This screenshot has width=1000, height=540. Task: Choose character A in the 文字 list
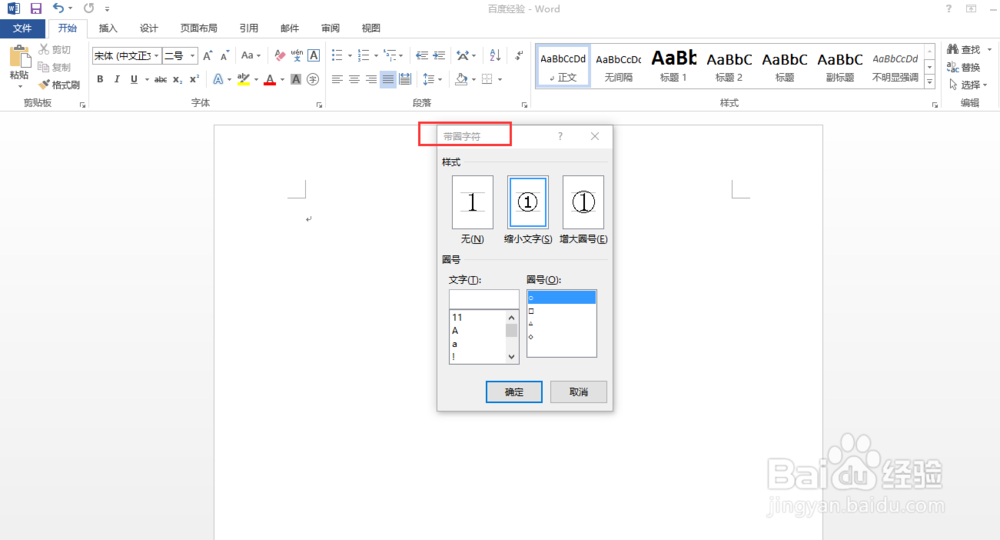455,330
